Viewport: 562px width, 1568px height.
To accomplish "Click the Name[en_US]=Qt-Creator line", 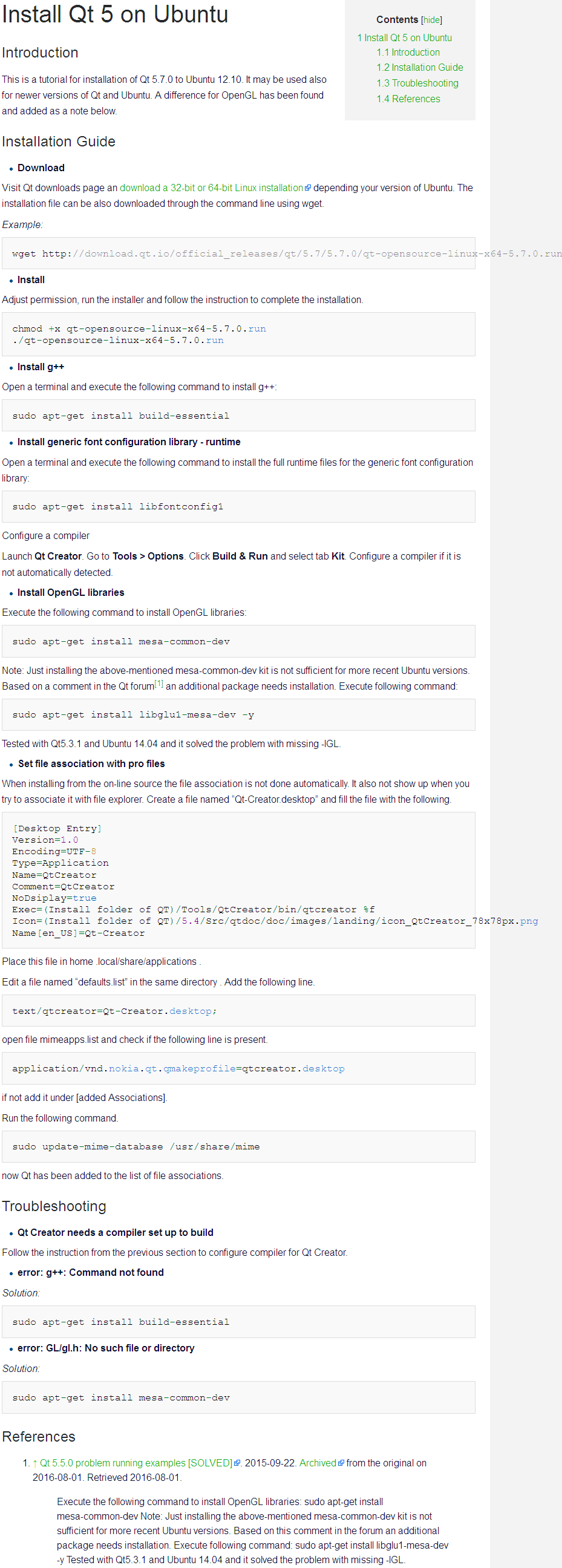I will pos(79,933).
